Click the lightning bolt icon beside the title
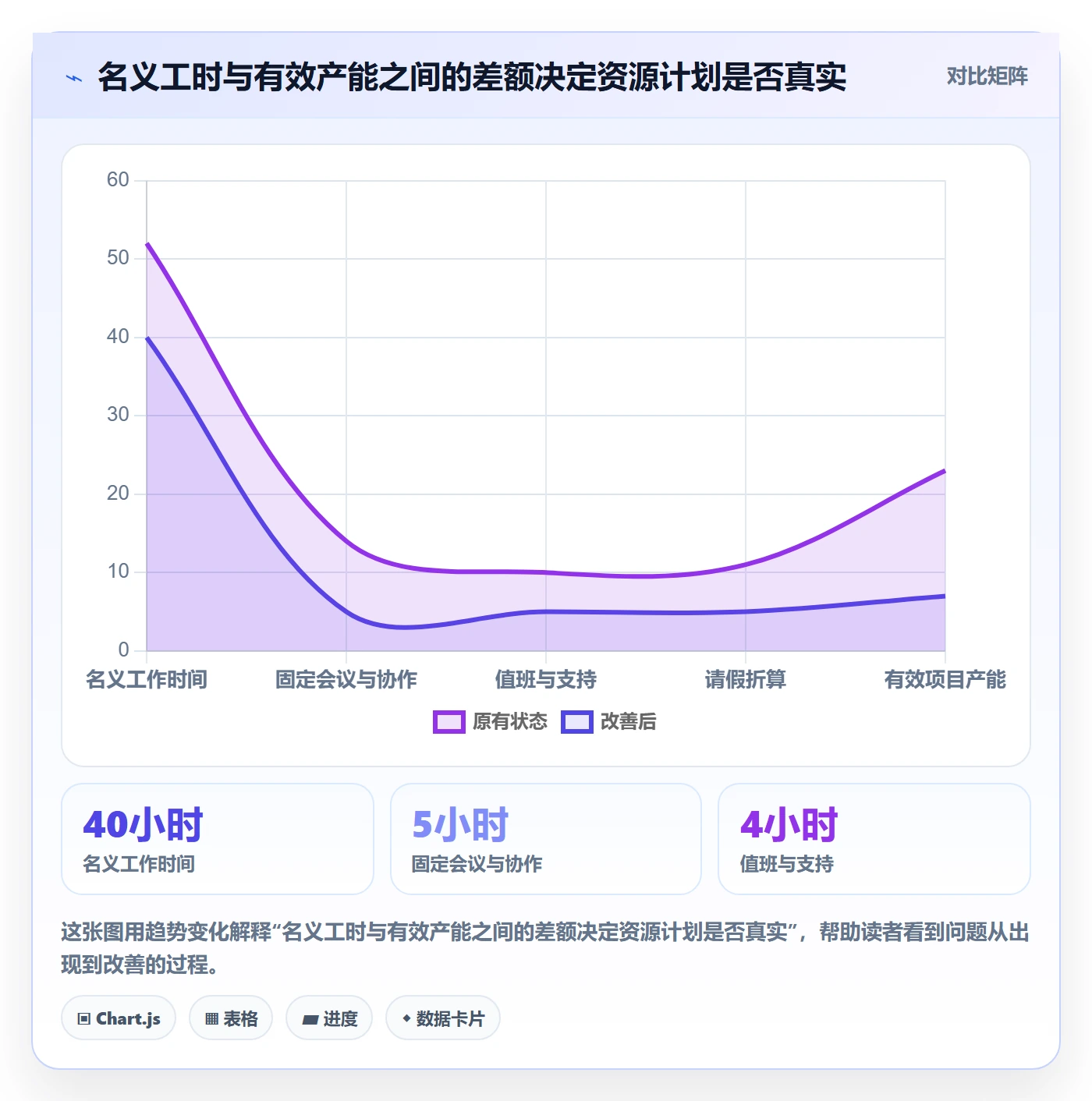1092x1101 pixels. coord(74,78)
